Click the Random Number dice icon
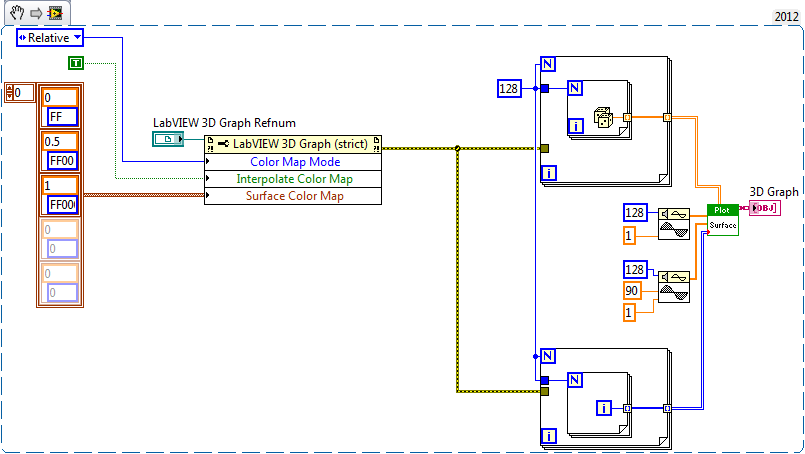 point(602,117)
